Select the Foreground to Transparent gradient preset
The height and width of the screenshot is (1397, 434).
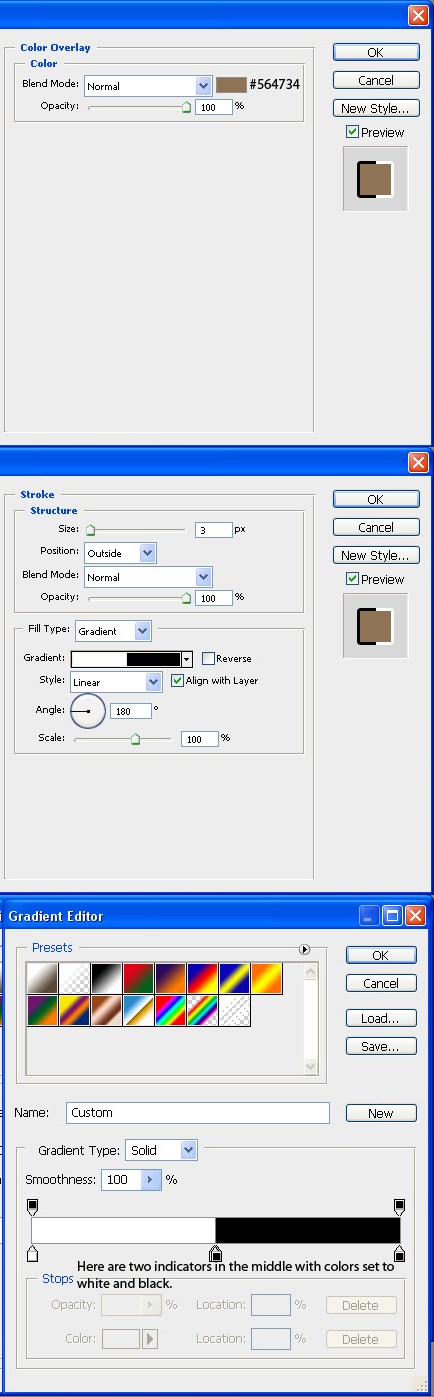pyautogui.click(x=74, y=978)
